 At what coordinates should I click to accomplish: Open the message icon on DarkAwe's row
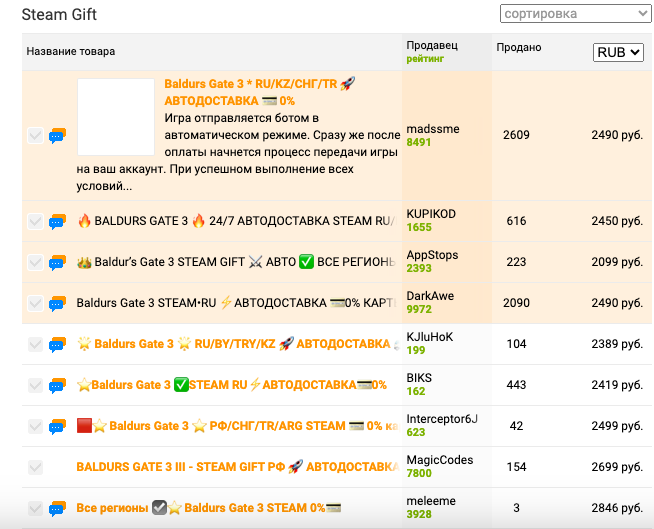[x=57, y=303]
